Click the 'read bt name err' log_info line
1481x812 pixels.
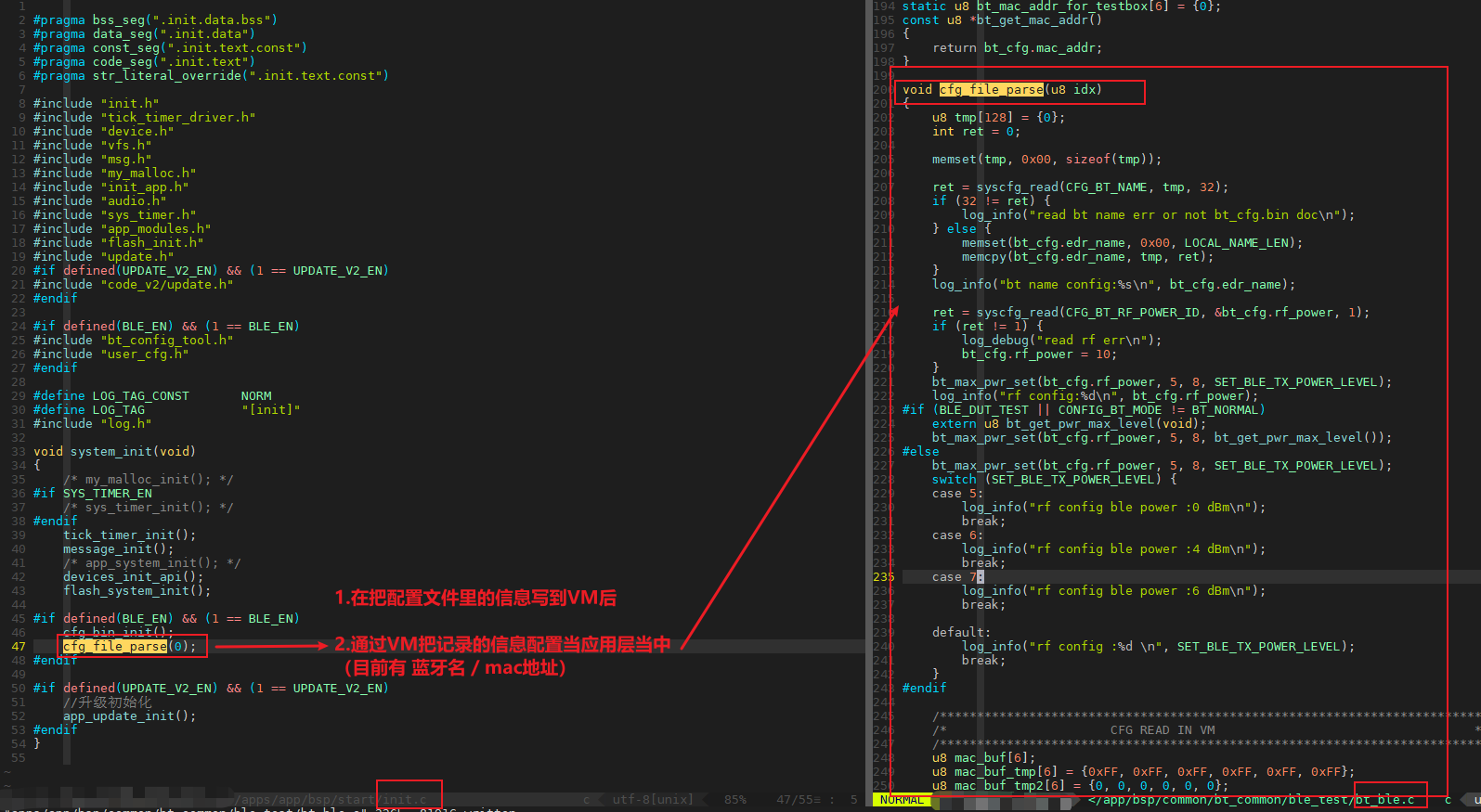pyautogui.click(x=1158, y=214)
